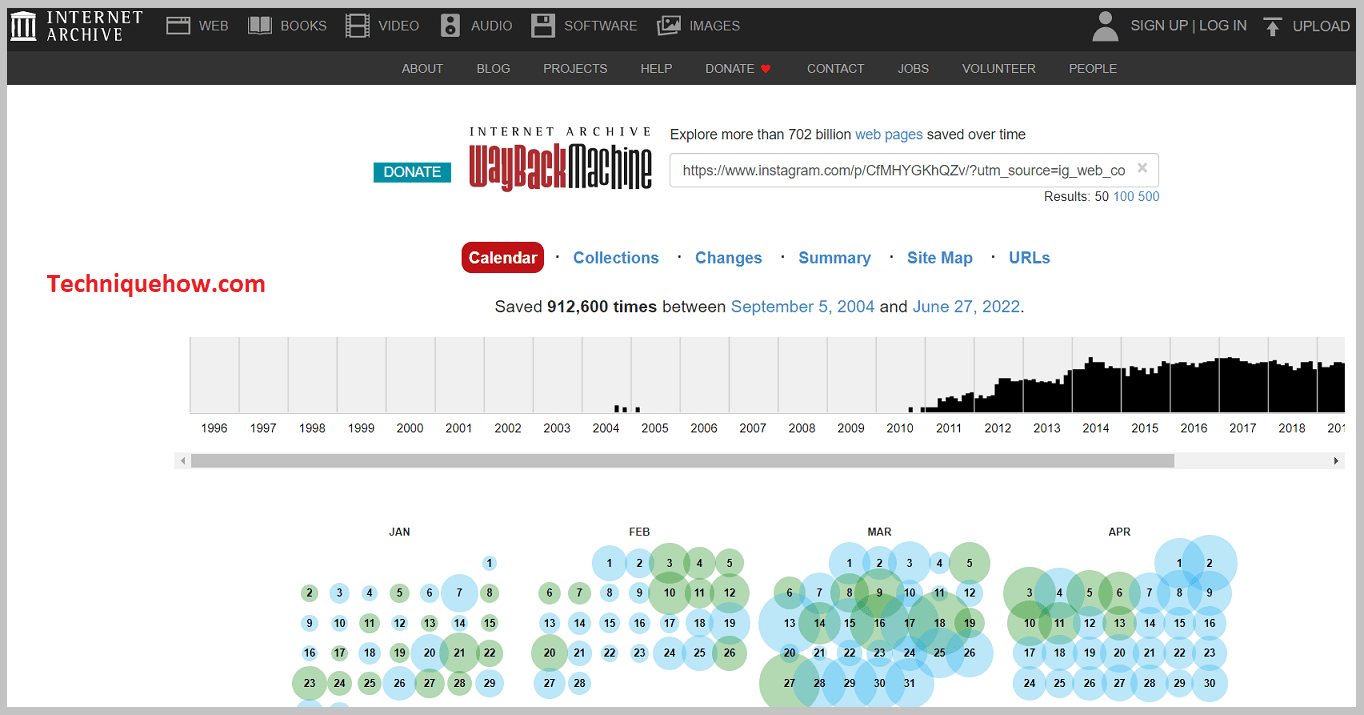Image resolution: width=1364 pixels, height=715 pixels.
Task: Switch to the Site Map tab
Action: [x=940, y=258]
